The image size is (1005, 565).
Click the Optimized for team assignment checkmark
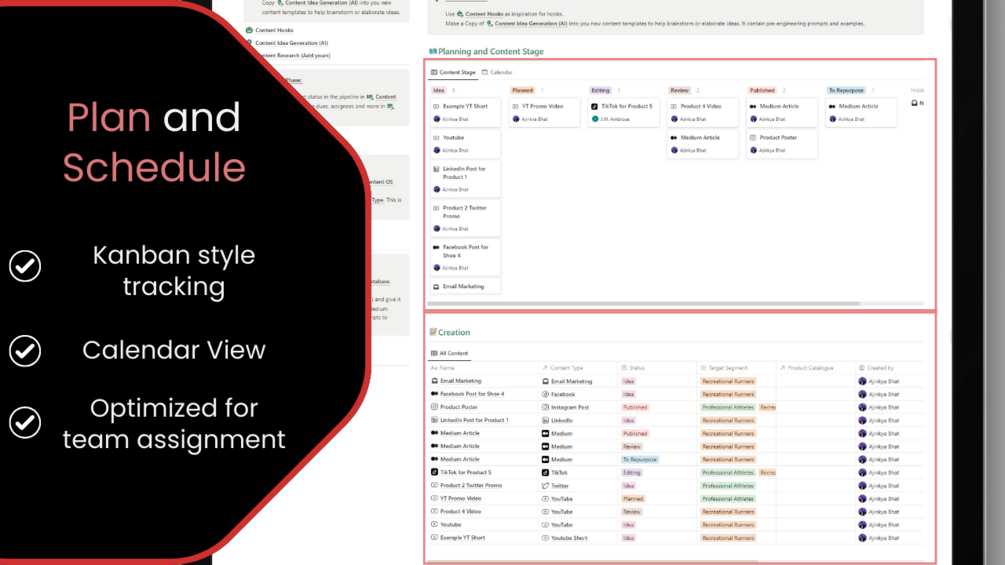(25, 423)
